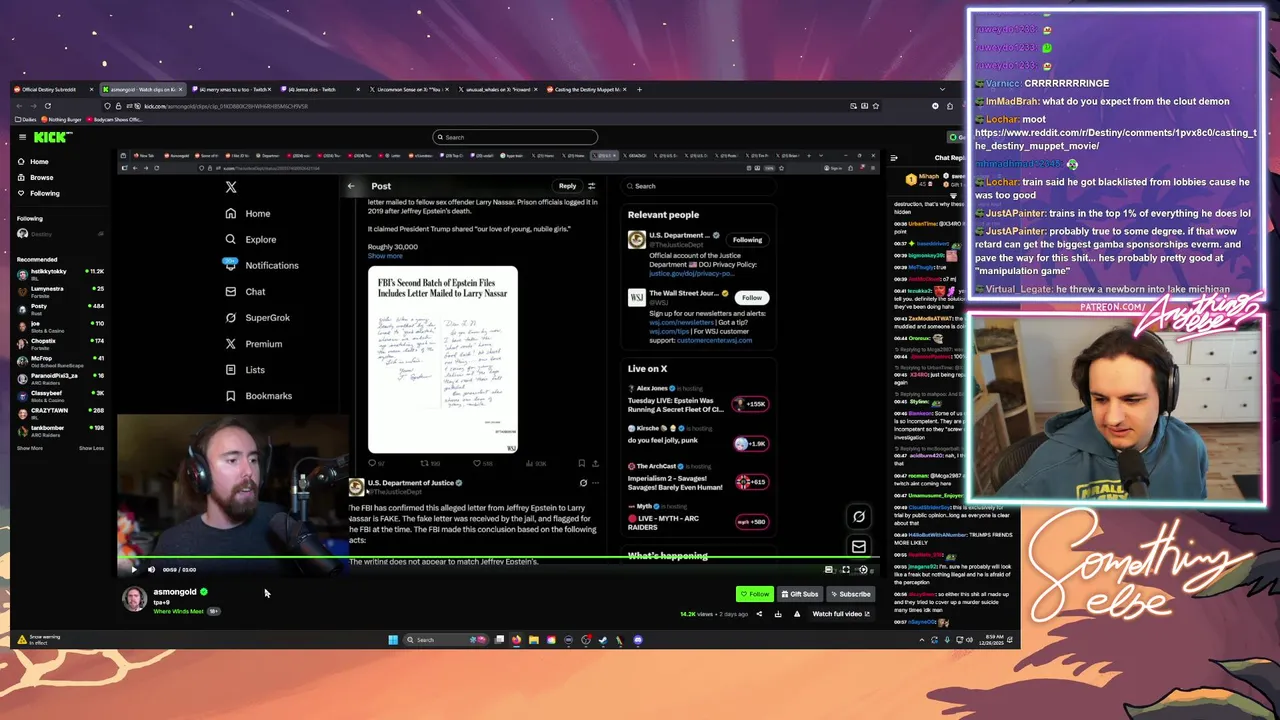
Task: Bookmark this page with star icon
Action: [876, 106]
